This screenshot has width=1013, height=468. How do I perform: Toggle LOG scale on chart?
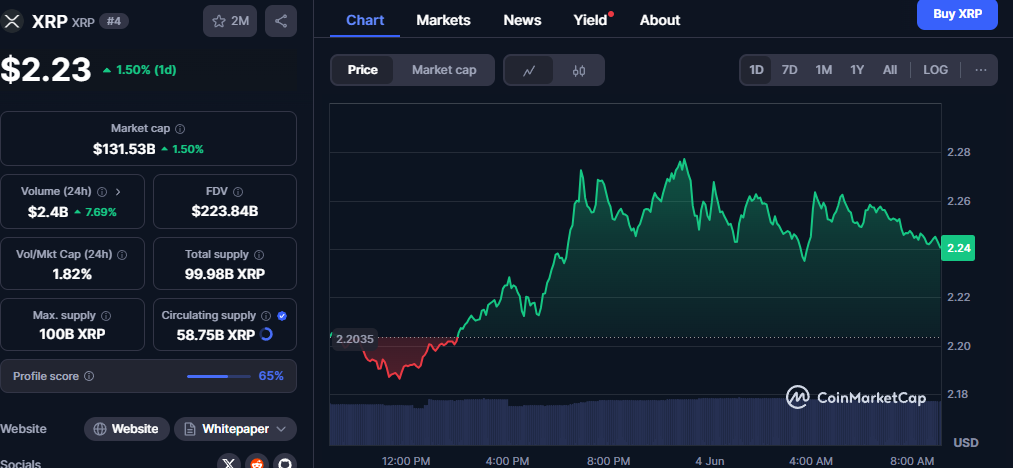pos(935,70)
